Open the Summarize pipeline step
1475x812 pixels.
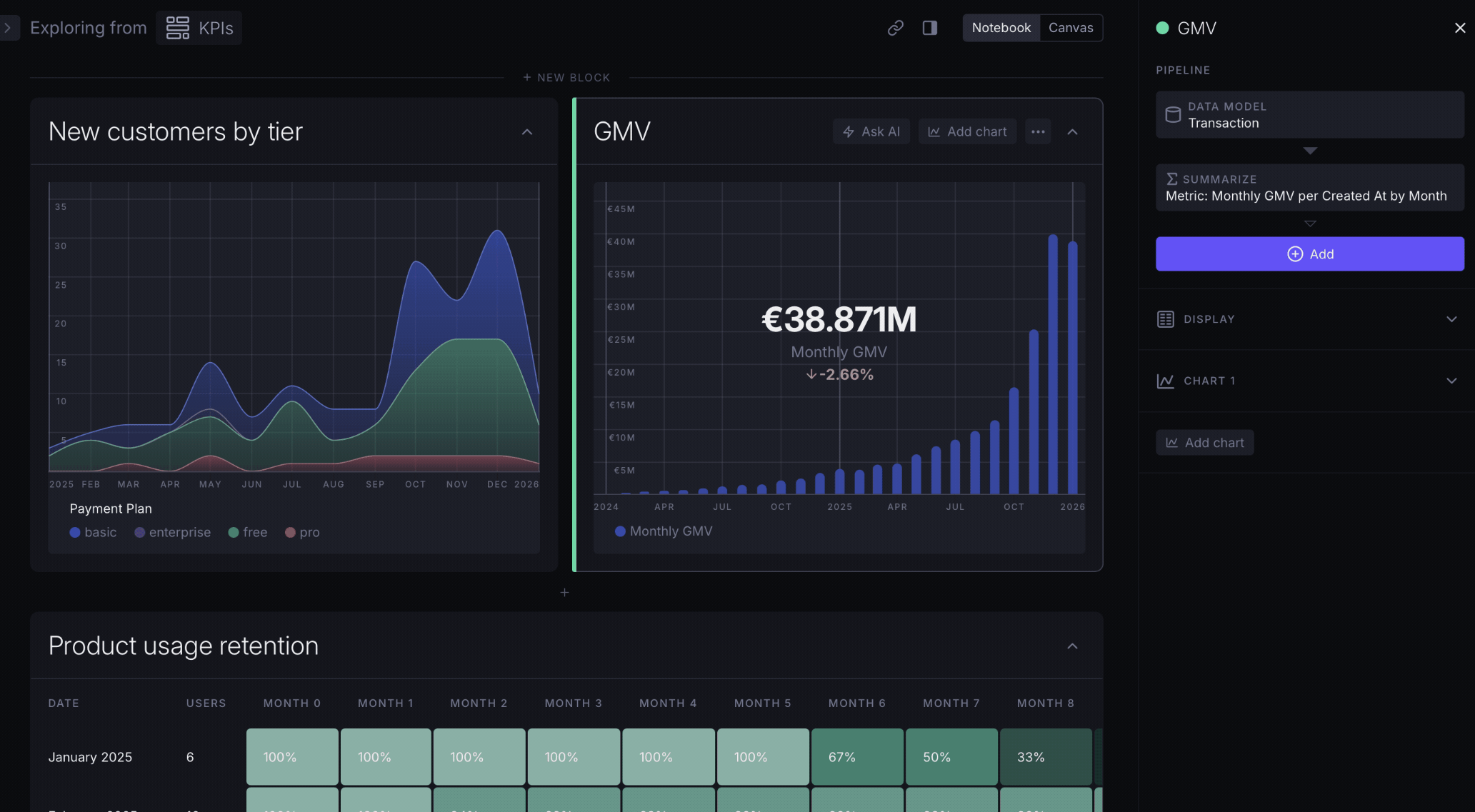pos(1309,188)
